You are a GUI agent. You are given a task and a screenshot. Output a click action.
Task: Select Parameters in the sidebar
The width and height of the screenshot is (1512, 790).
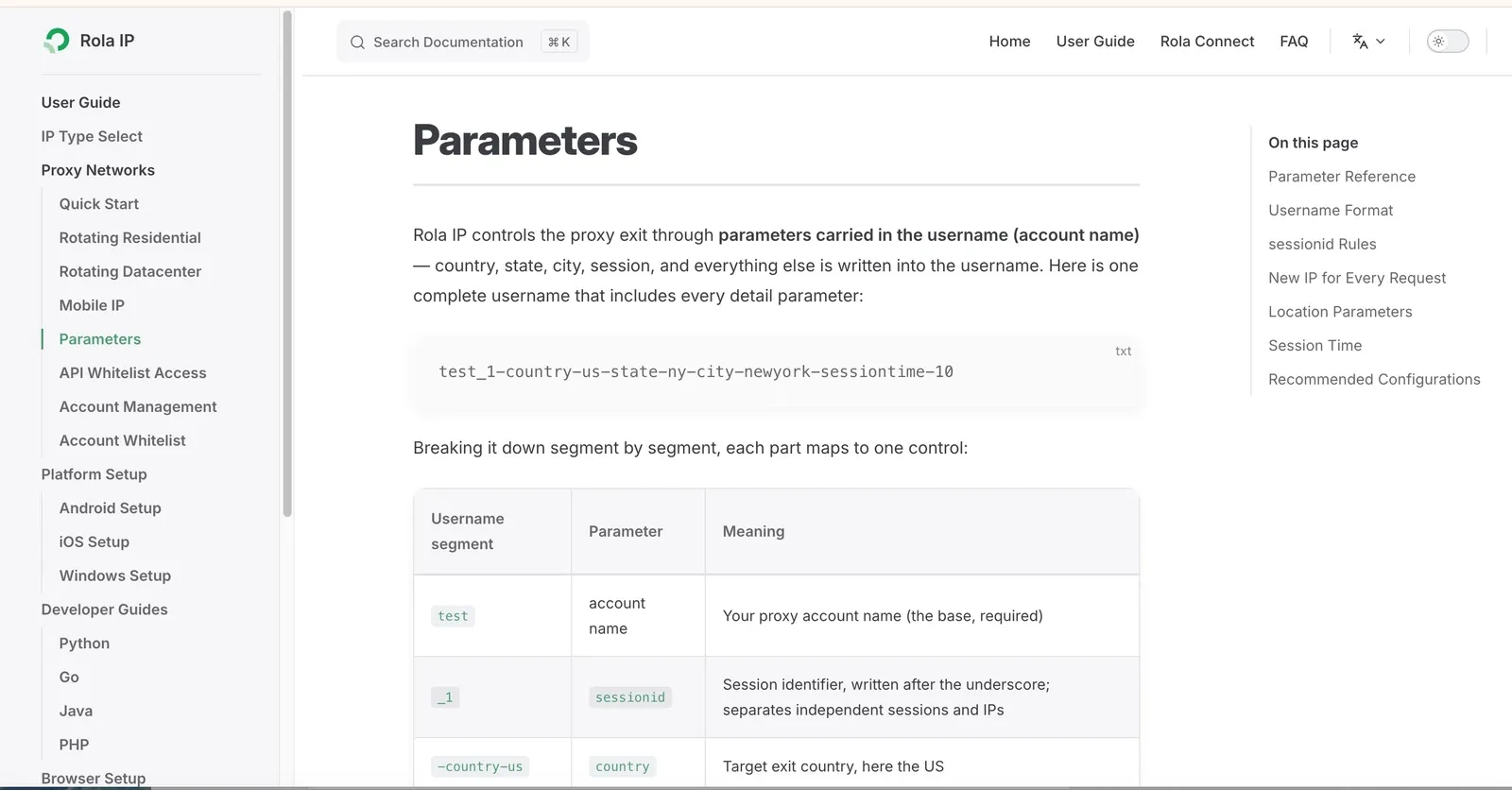pyautogui.click(x=99, y=339)
